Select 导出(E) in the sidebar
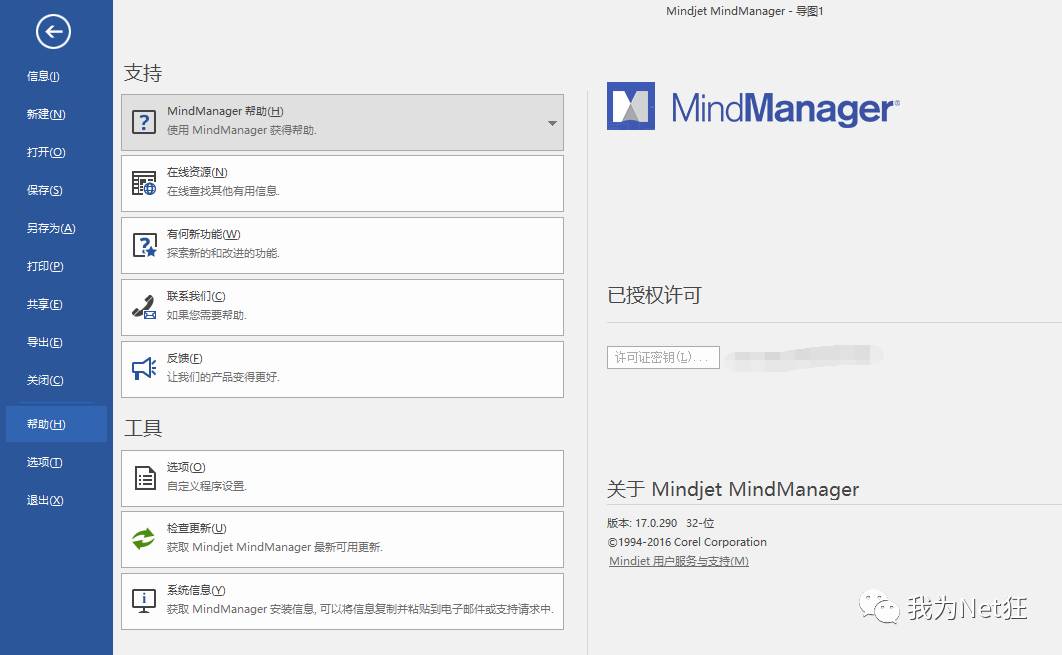1062x655 pixels. [x=45, y=342]
